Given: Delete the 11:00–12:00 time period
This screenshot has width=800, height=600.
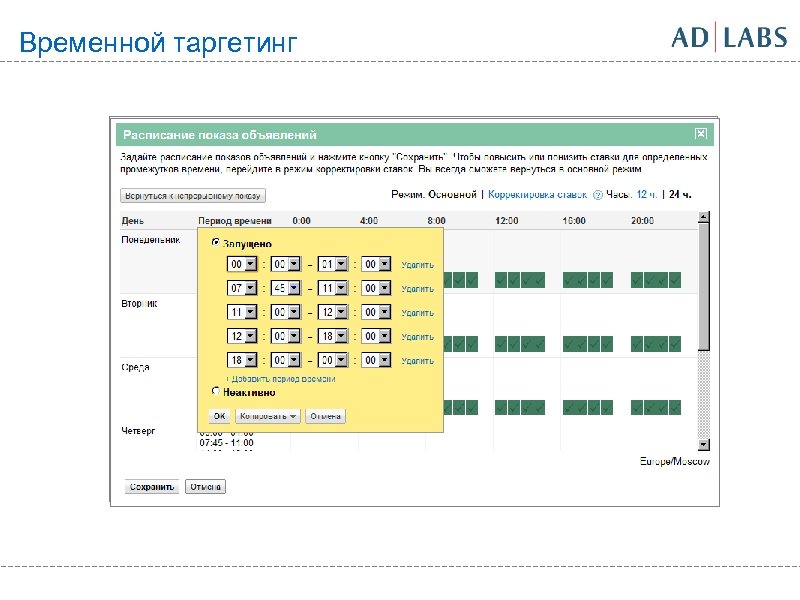Looking at the screenshot, I should click(417, 313).
